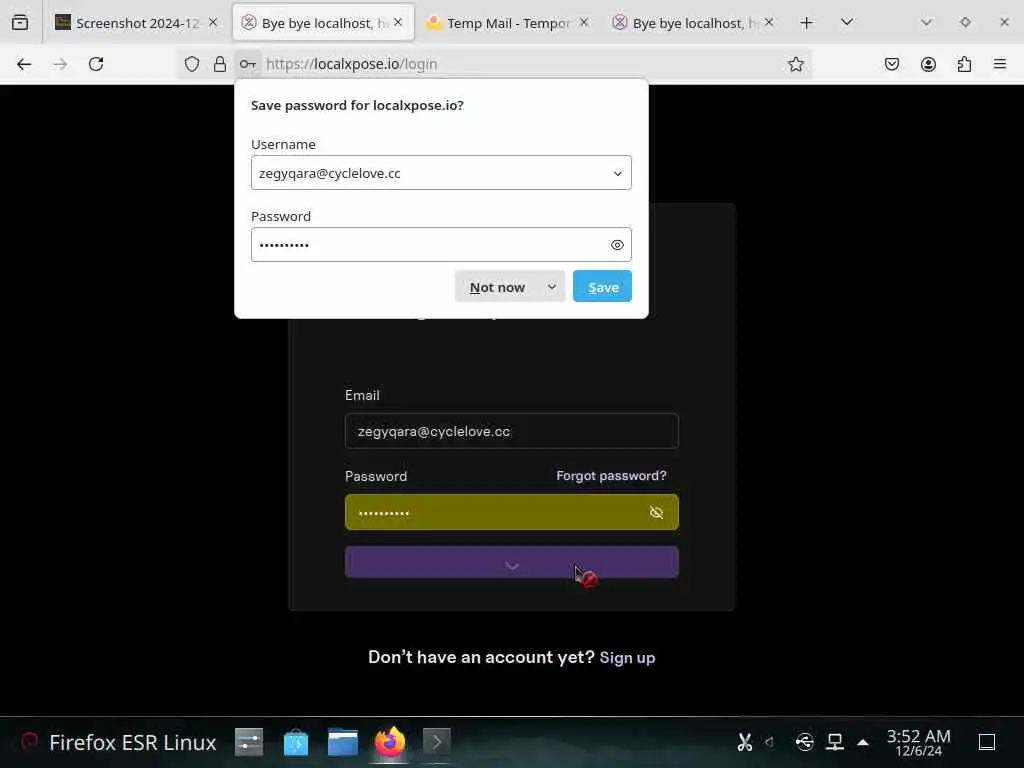Toggle login form password visibility
Viewport: 1024px width, 768px height.
pyautogui.click(x=656, y=513)
